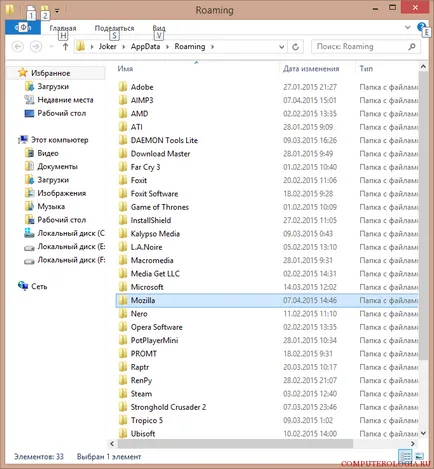Open Документы icon in sidebar
The height and width of the screenshot is (469, 434).
tap(29, 166)
